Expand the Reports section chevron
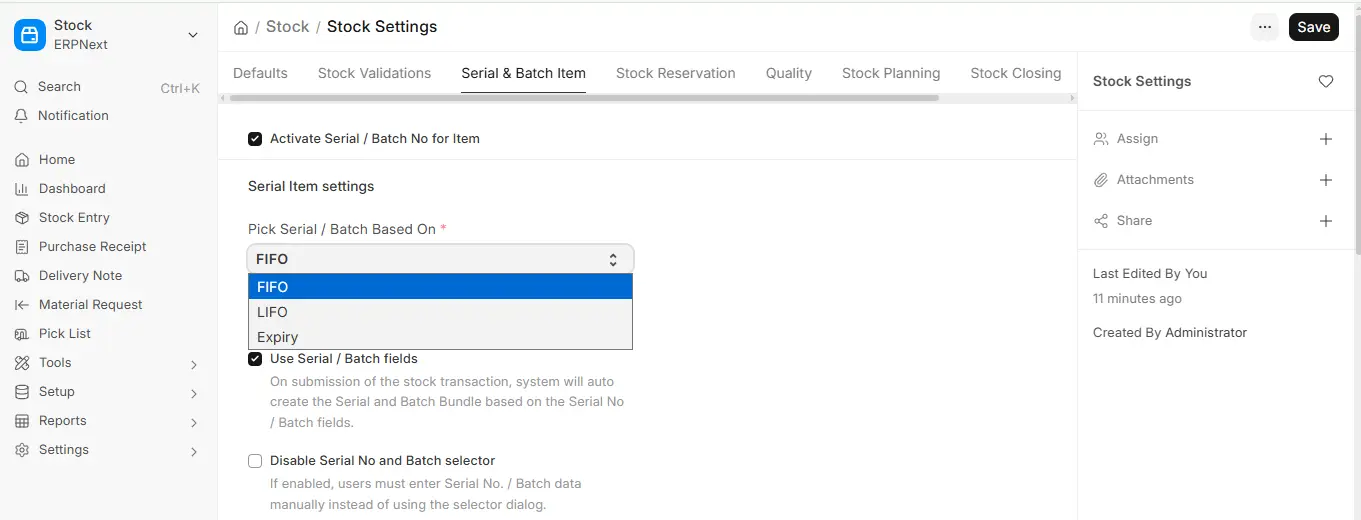The height and width of the screenshot is (520, 1361). [x=194, y=423]
